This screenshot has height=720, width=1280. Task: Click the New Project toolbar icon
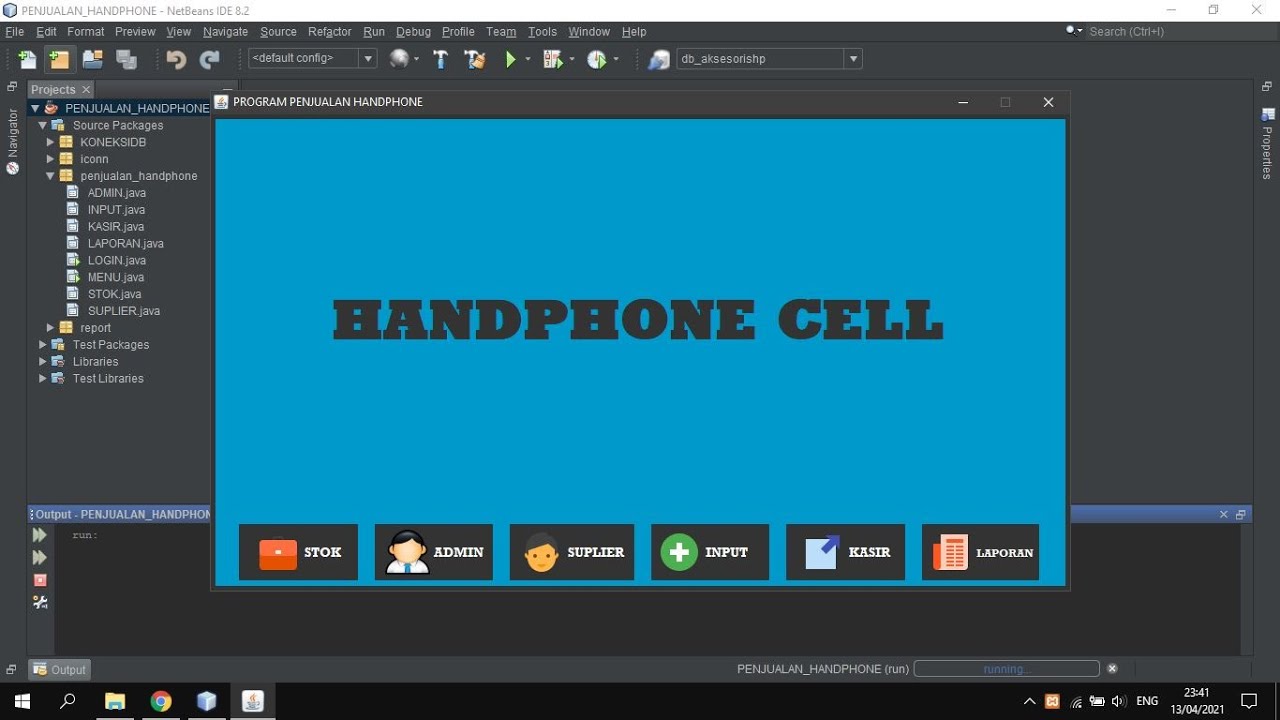pyautogui.click(x=59, y=59)
